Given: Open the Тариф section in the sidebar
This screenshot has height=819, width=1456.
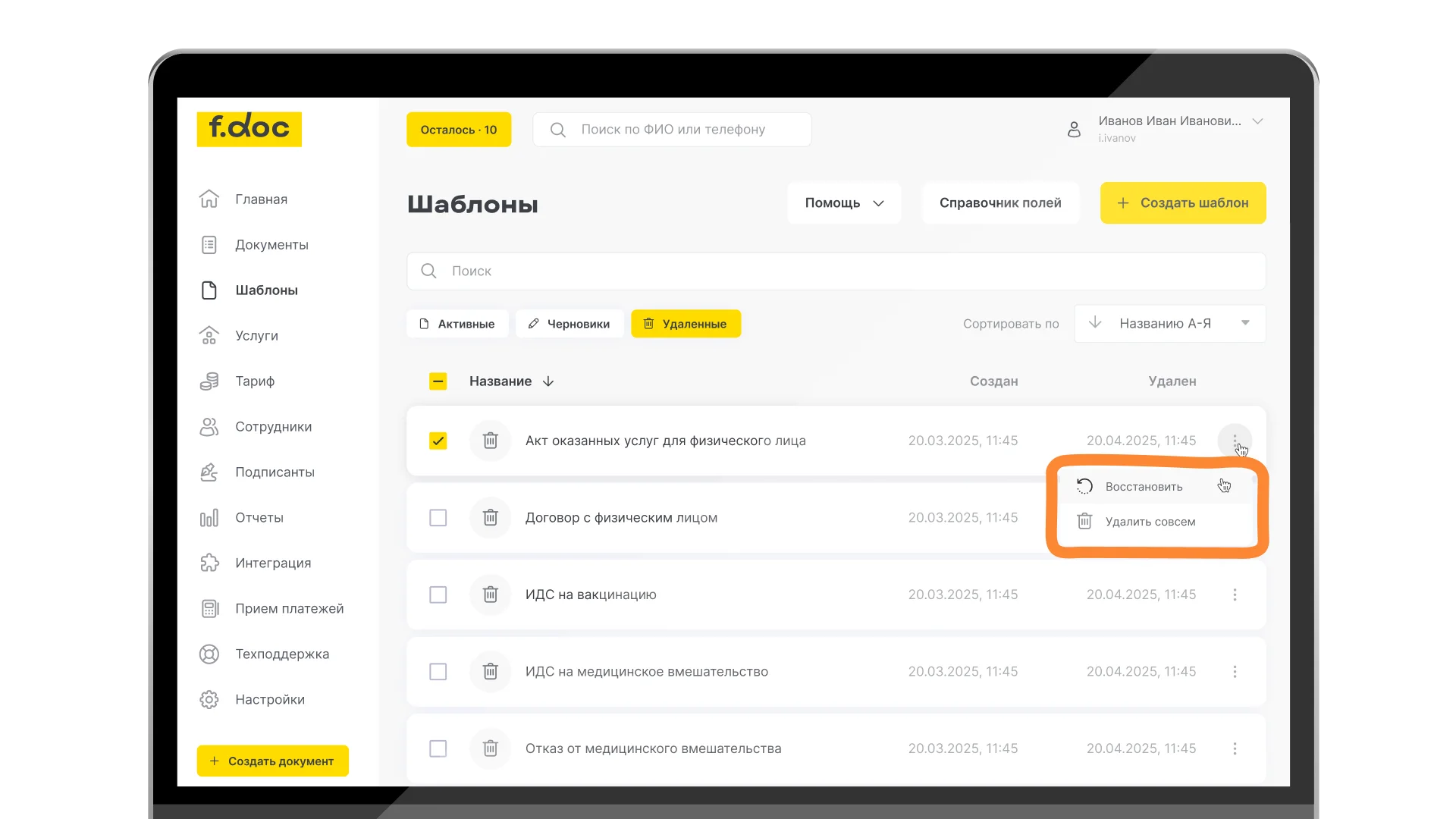Looking at the screenshot, I should click(x=254, y=381).
